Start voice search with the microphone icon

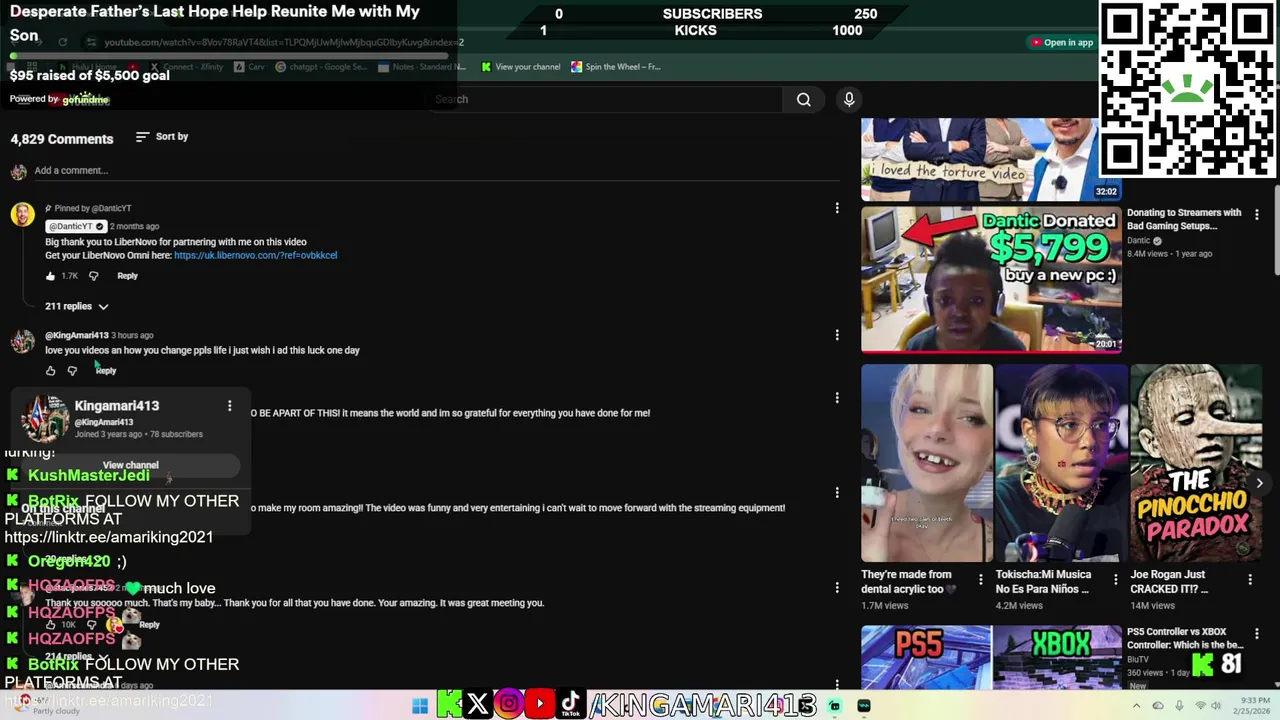[x=849, y=99]
